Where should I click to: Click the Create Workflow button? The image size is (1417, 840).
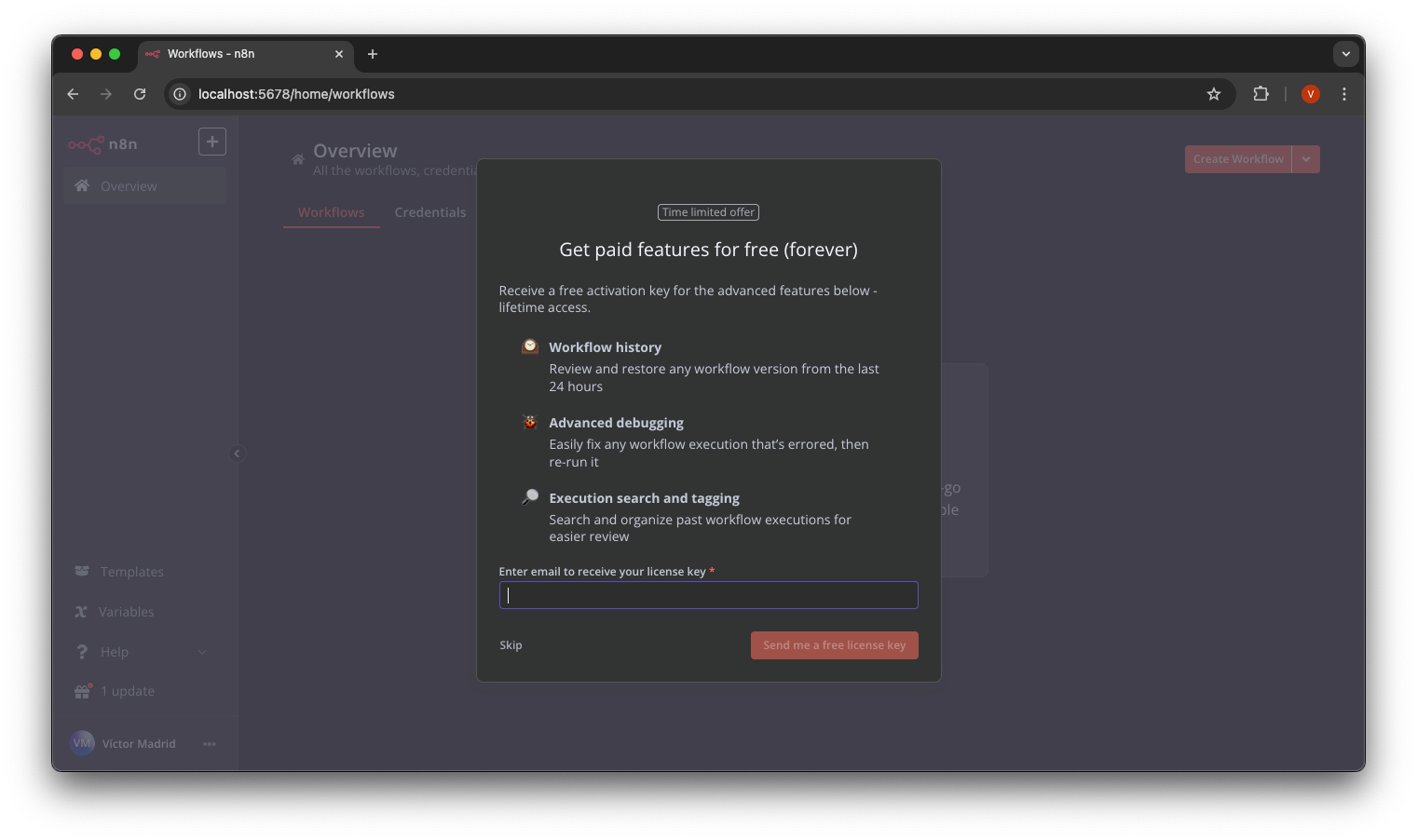click(1238, 159)
